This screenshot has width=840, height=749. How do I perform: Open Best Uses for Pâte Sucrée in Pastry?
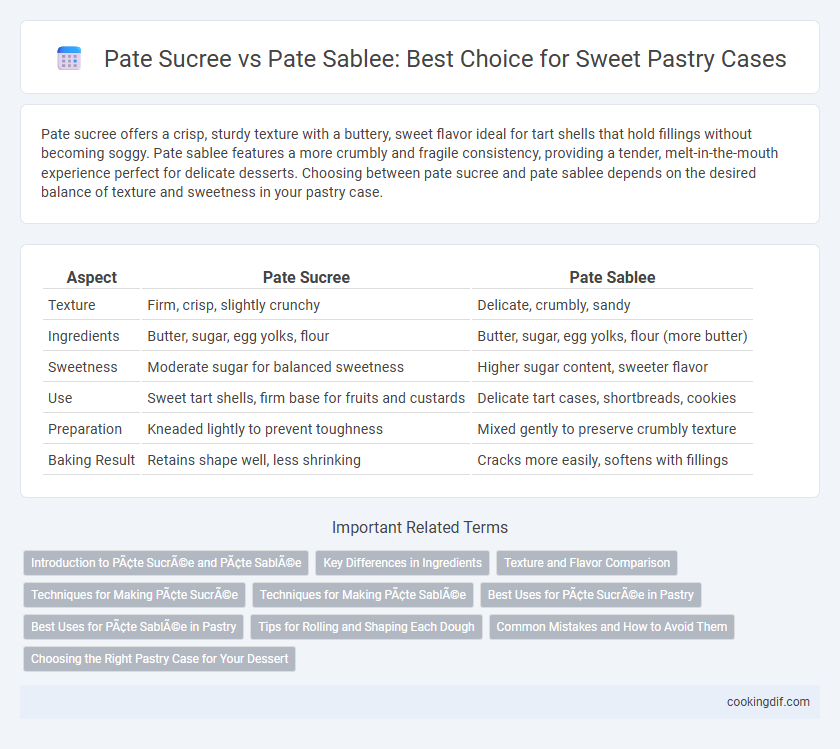pos(590,595)
